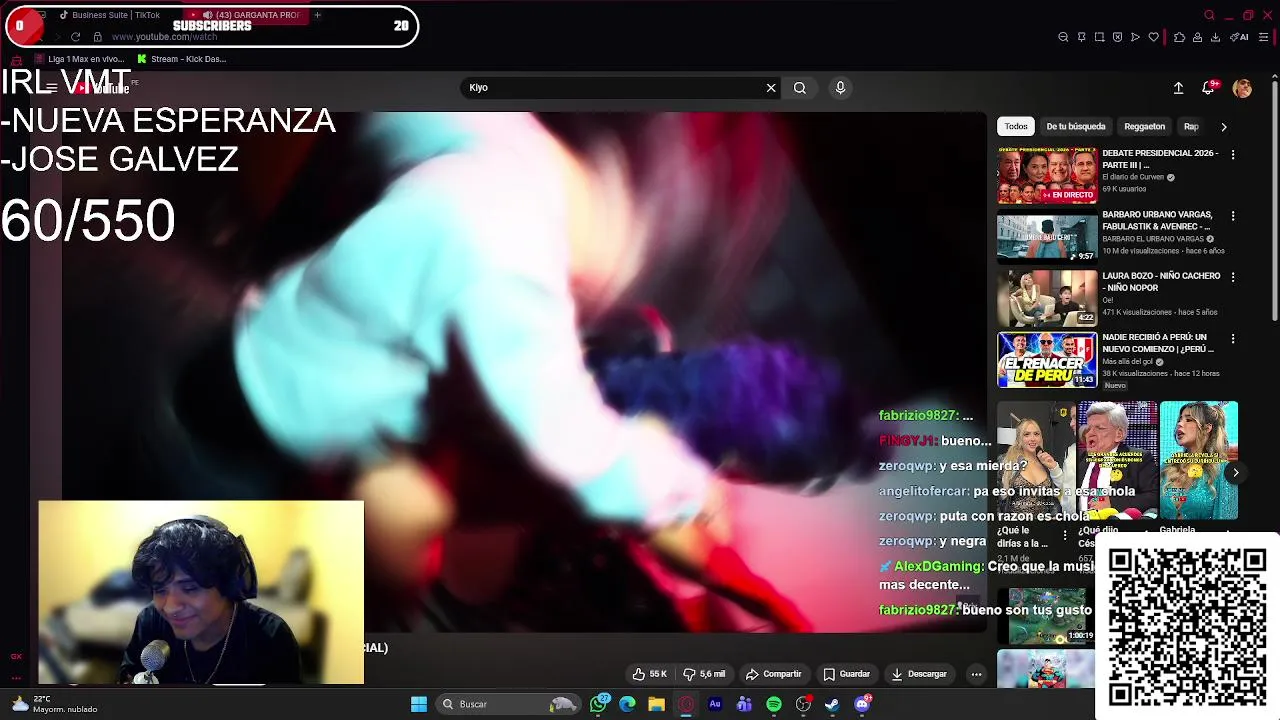The height and width of the screenshot is (720, 1280).
Task: Open the Windows Start menu
Action: pyautogui.click(x=419, y=704)
